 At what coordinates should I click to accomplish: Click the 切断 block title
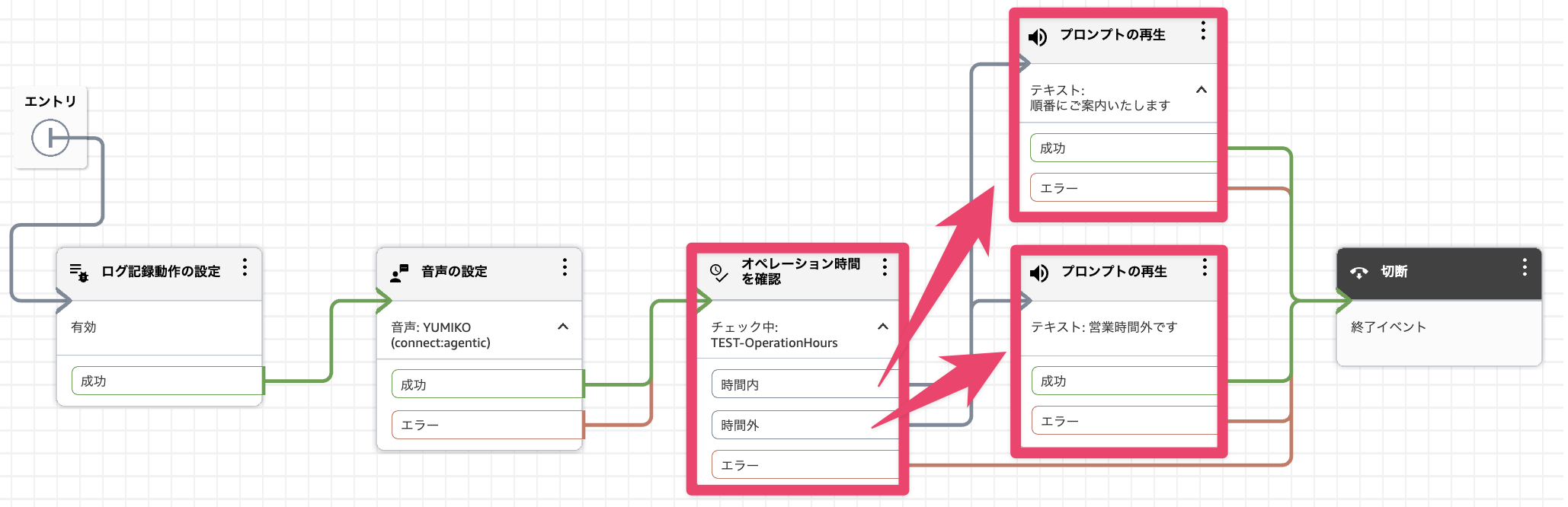click(1394, 272)
